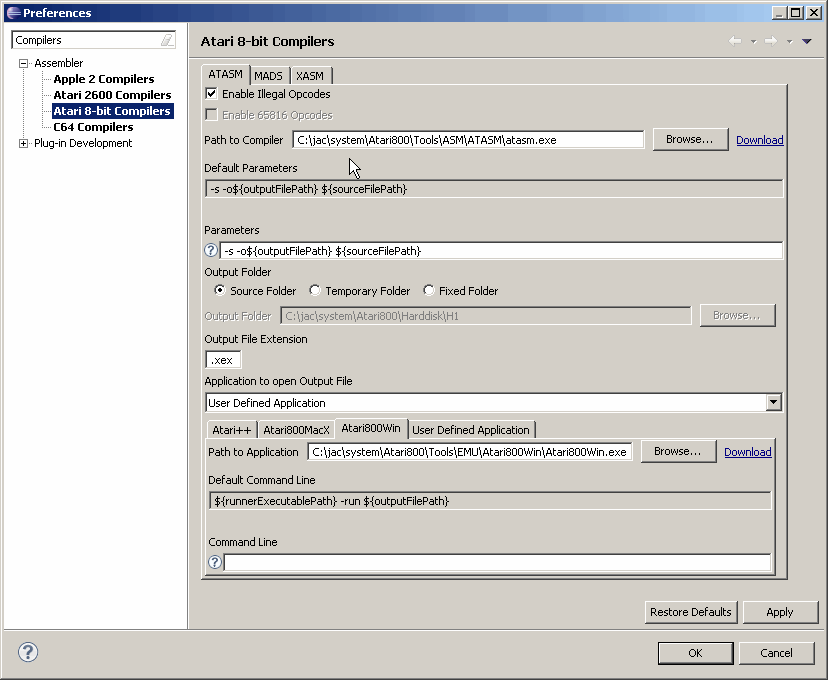Select the Fixed Folder radio button
Viewport: 828px width, 680px height.
pyautogui.click(x=429, y=290)
